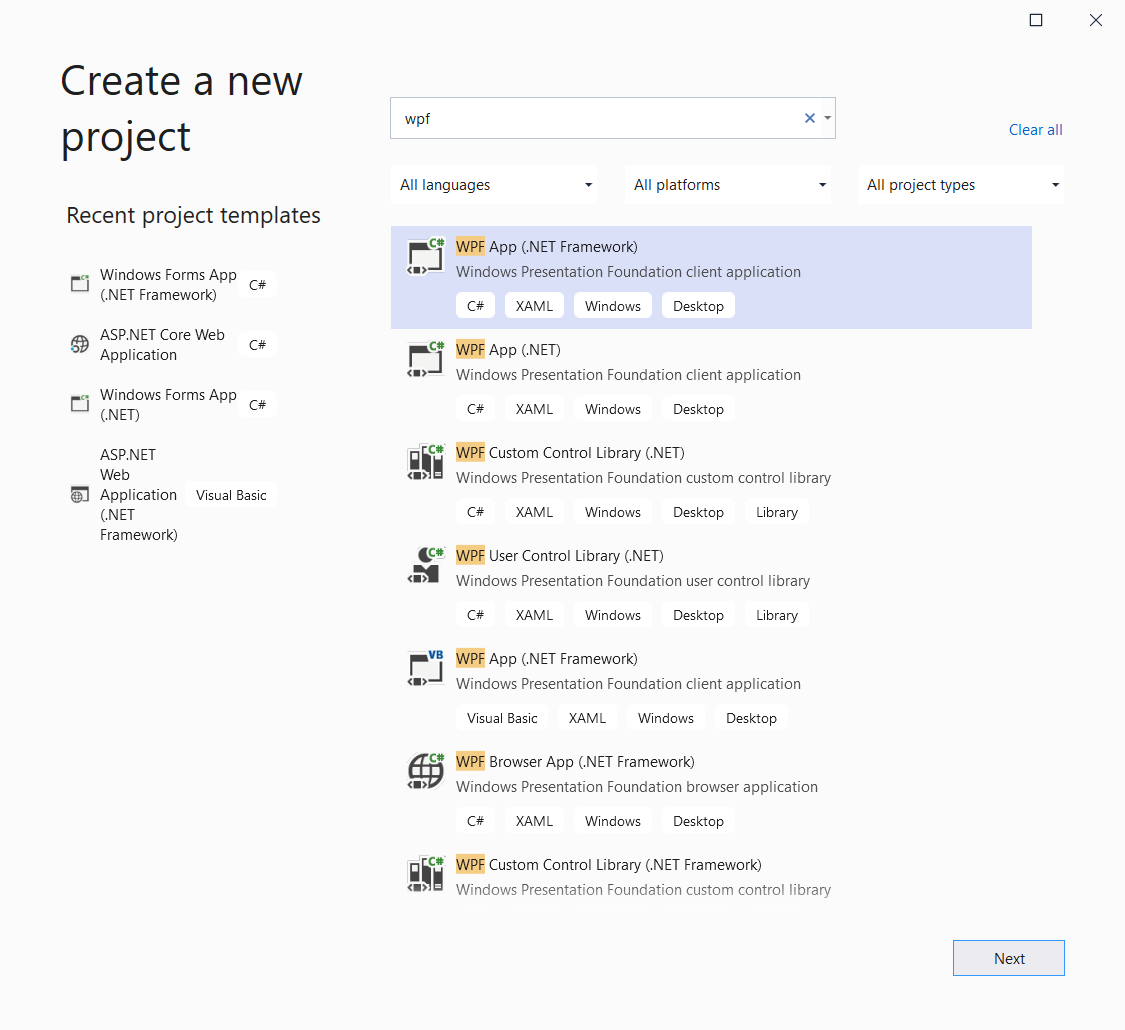Click the ASP.NET Core Web Application globe icon
This screenshot has height=1030, width=1125.
pyautogui.click(x=79, y=344)
